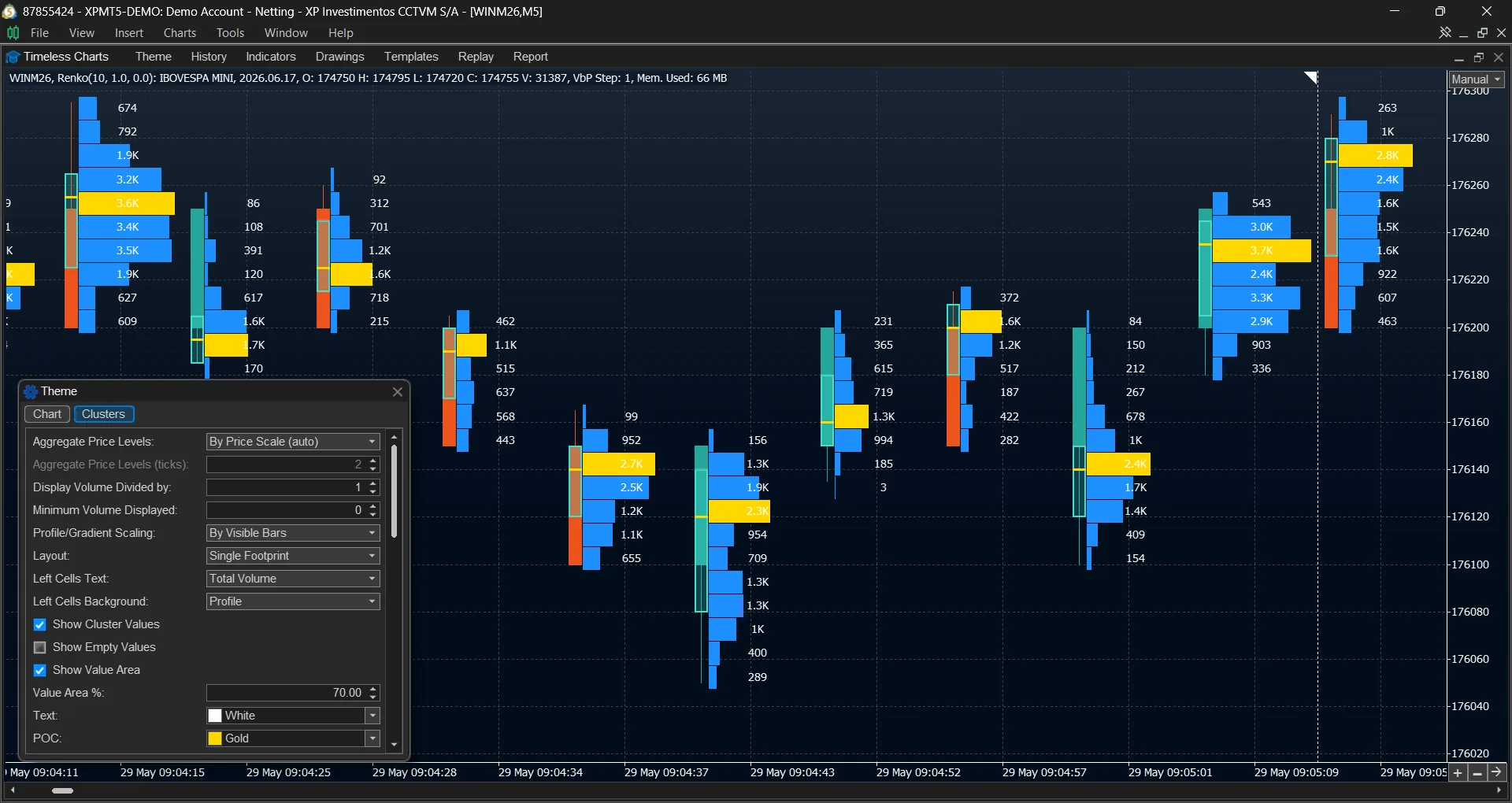1512x803 pixels.
Task: Restore the MDI chart window button
Action: [1482, 33]
